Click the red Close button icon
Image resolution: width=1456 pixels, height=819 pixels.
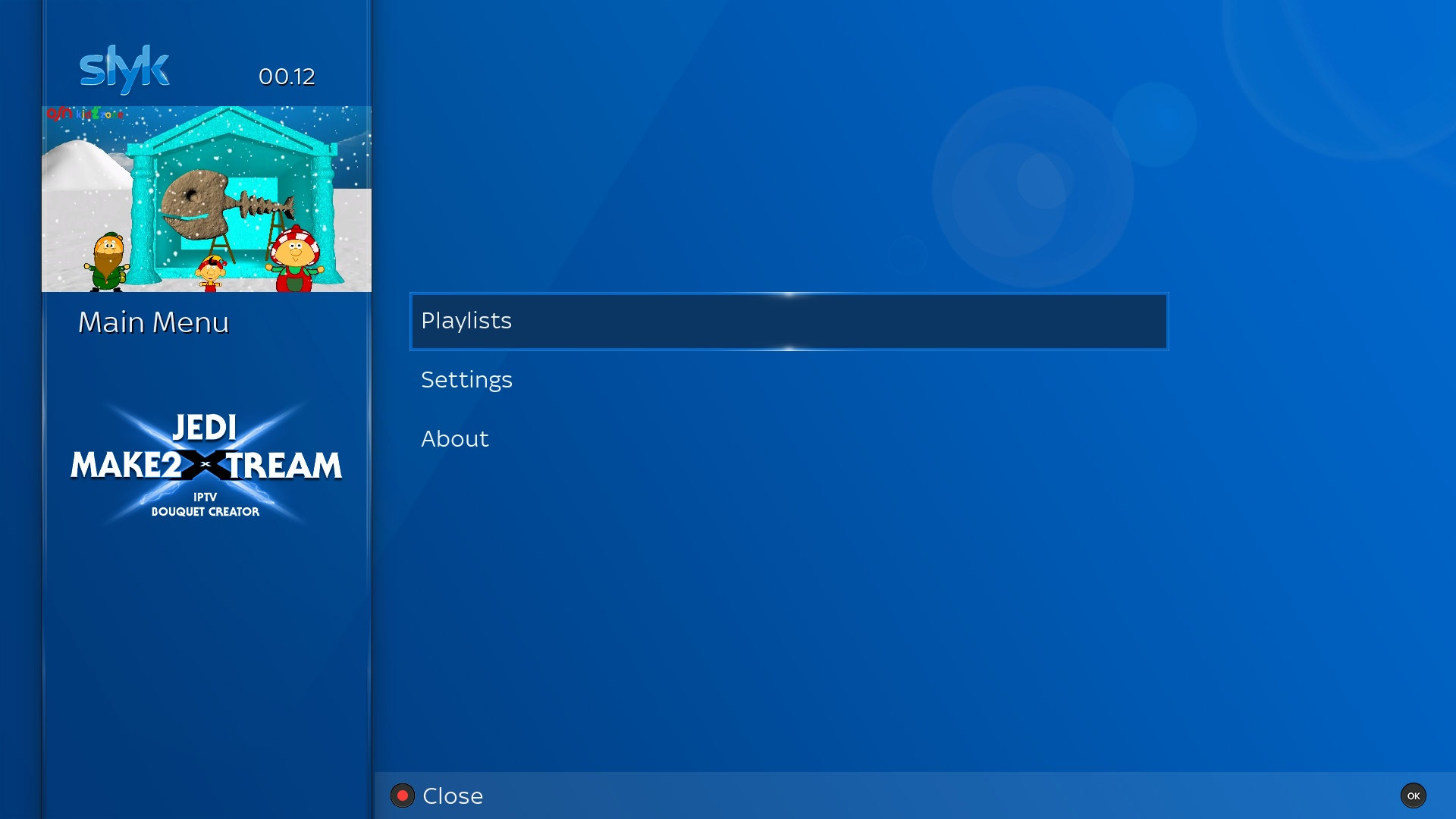(403, 795)
